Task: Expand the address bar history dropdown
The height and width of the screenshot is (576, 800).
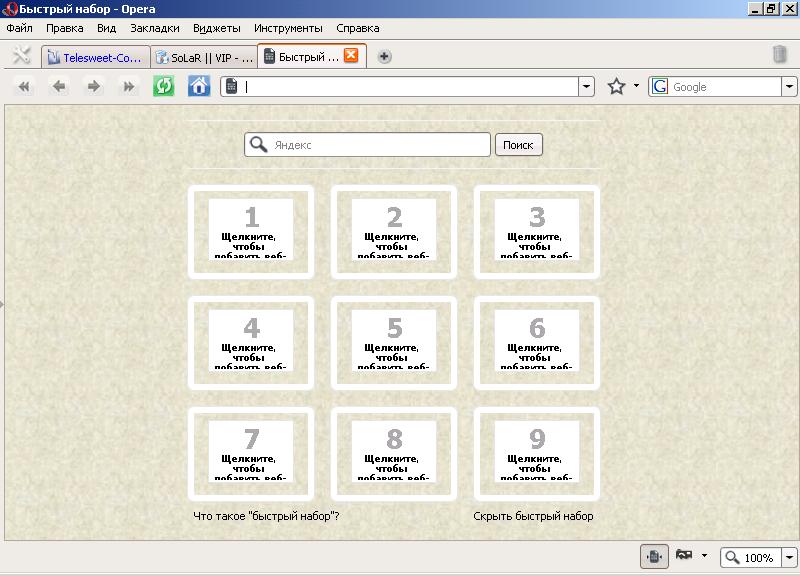Action: 586,87
